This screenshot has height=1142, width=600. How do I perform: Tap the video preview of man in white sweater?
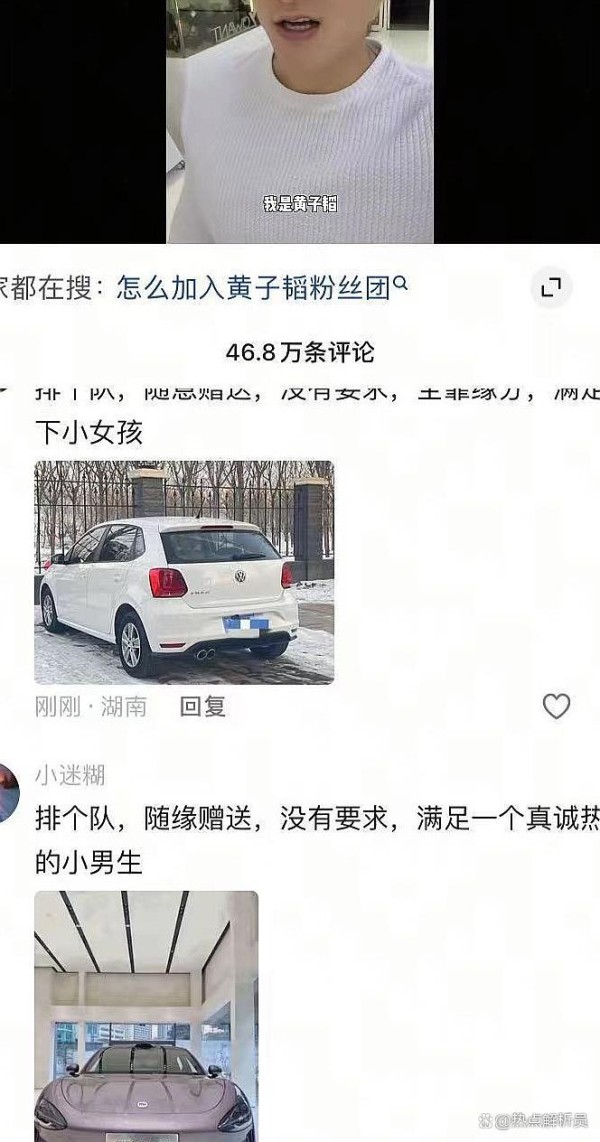click(300, 121)
